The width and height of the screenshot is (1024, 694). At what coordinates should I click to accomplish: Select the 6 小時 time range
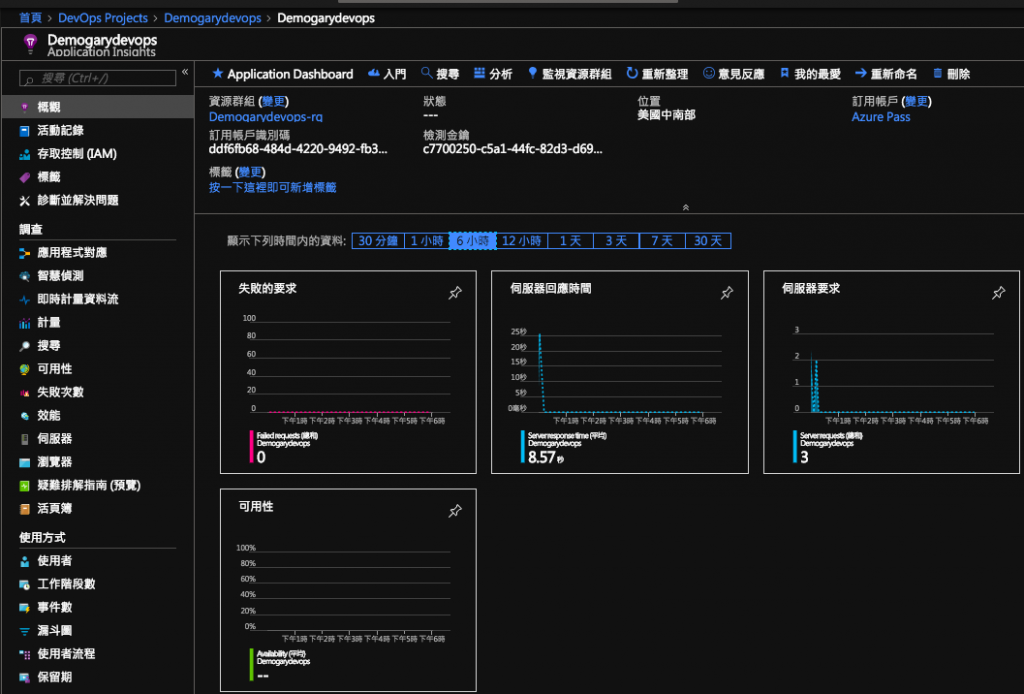(x=473, y=241)
